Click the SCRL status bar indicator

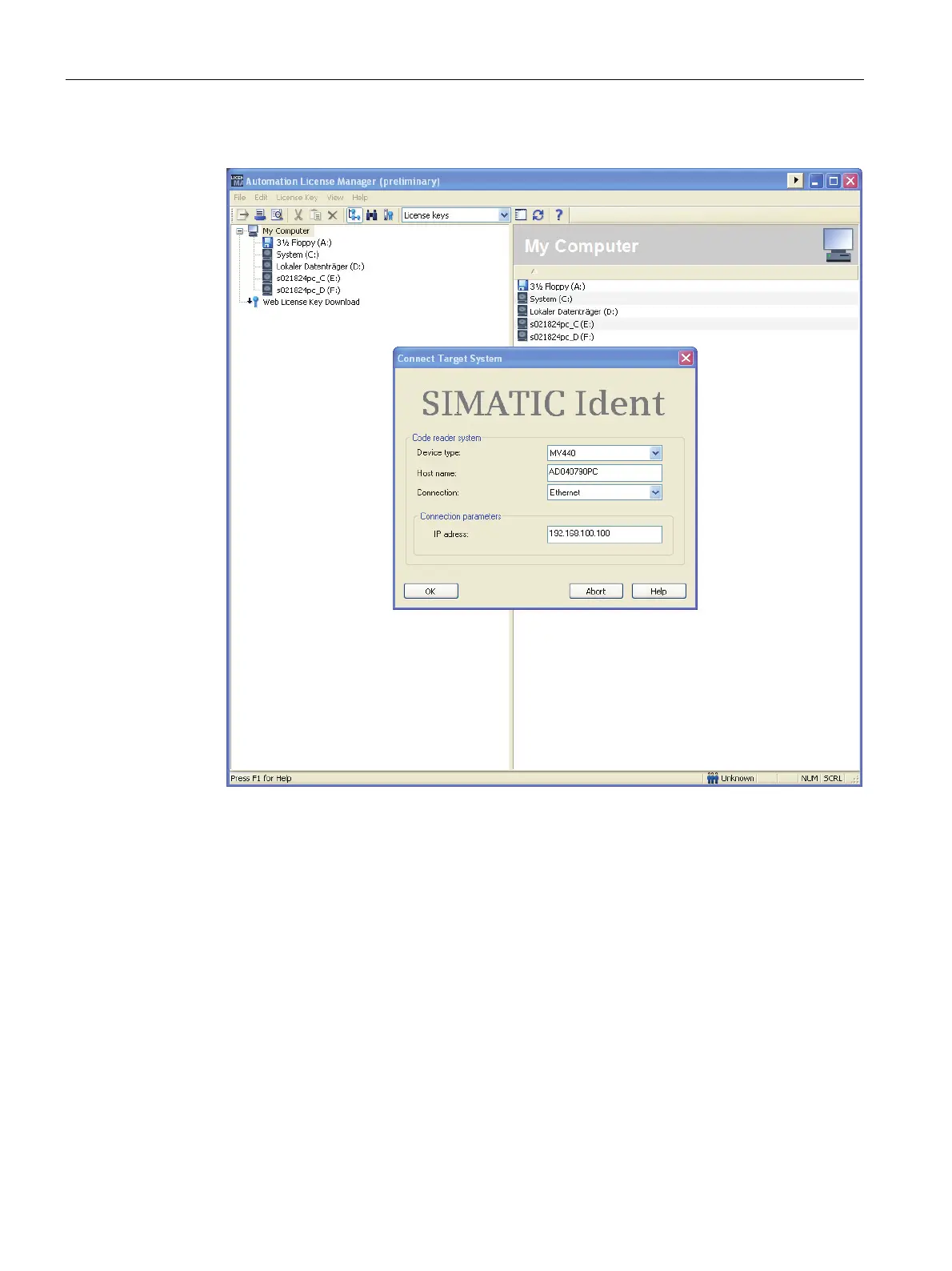tap(833, 779)
